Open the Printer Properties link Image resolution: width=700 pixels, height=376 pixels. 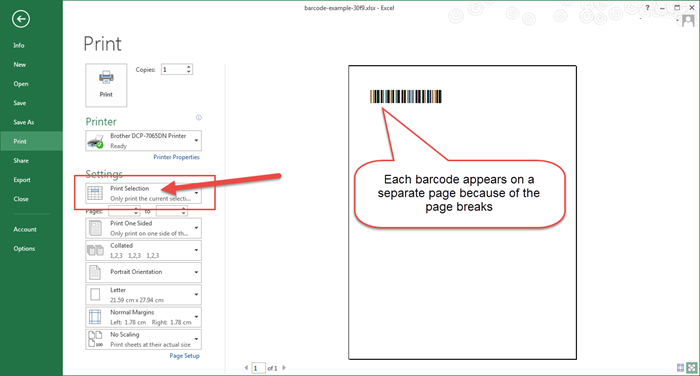click(176, 157)
